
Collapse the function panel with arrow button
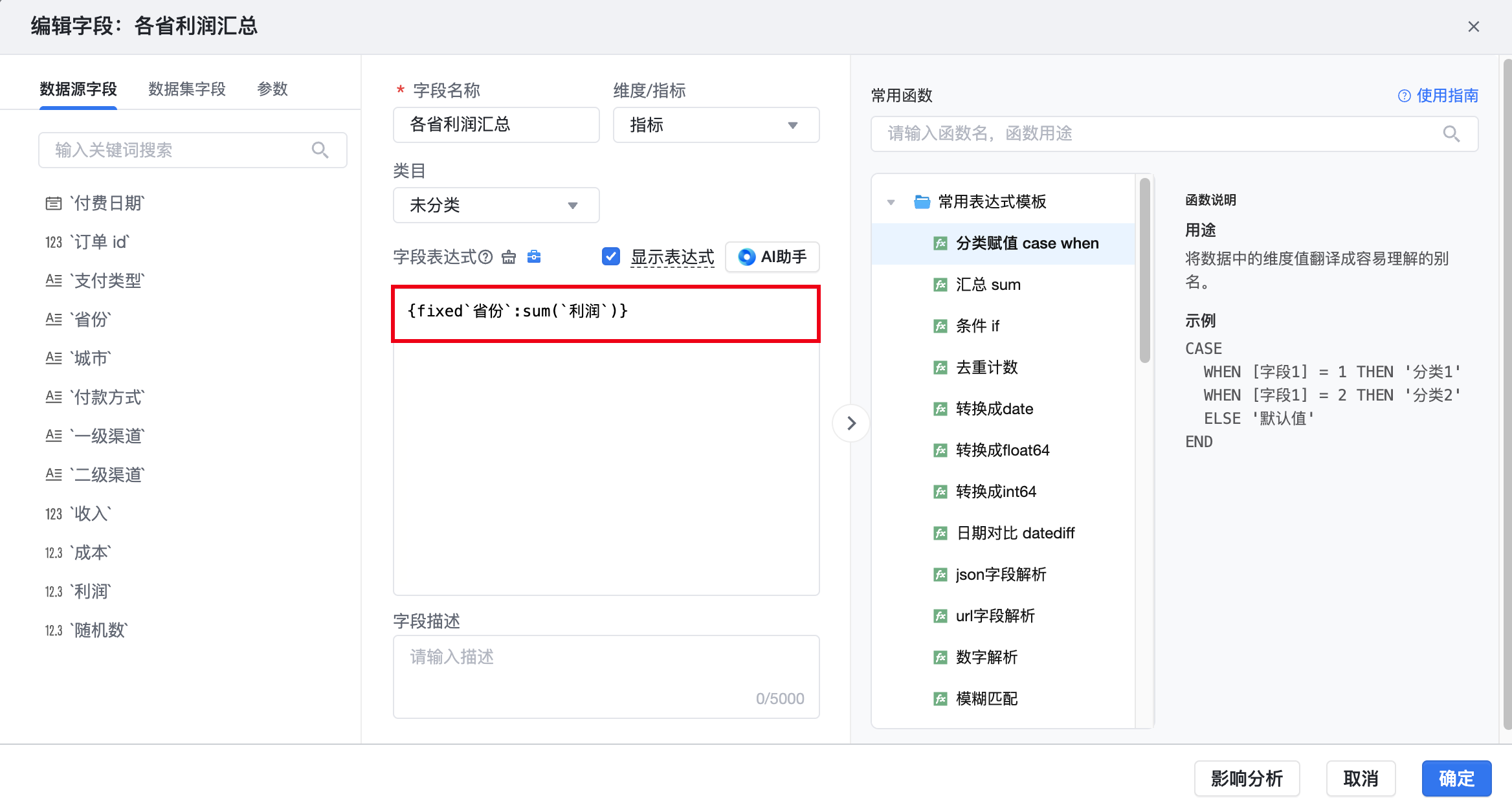click(851, 423)
